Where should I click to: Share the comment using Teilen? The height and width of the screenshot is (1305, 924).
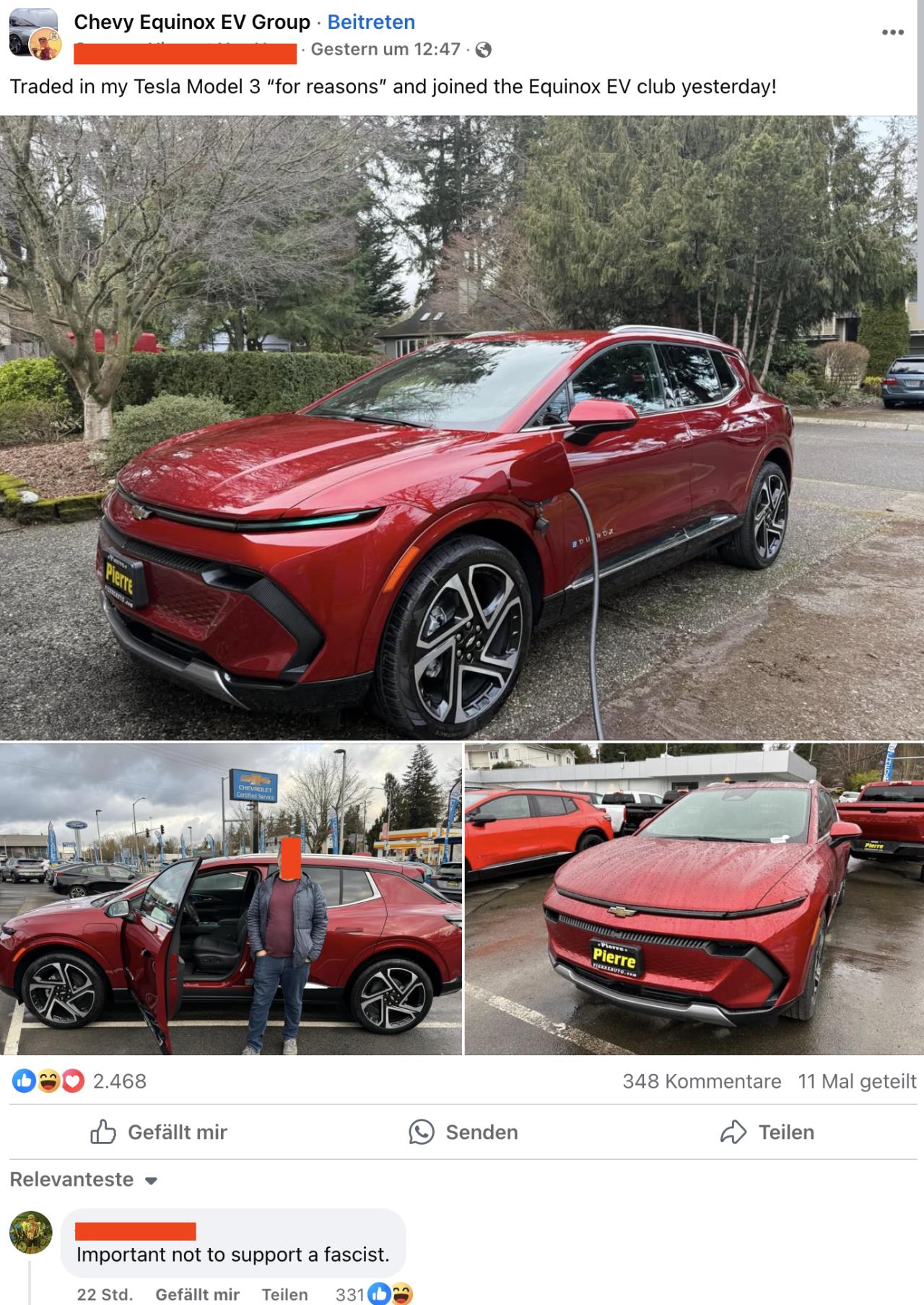[284, 1294]
